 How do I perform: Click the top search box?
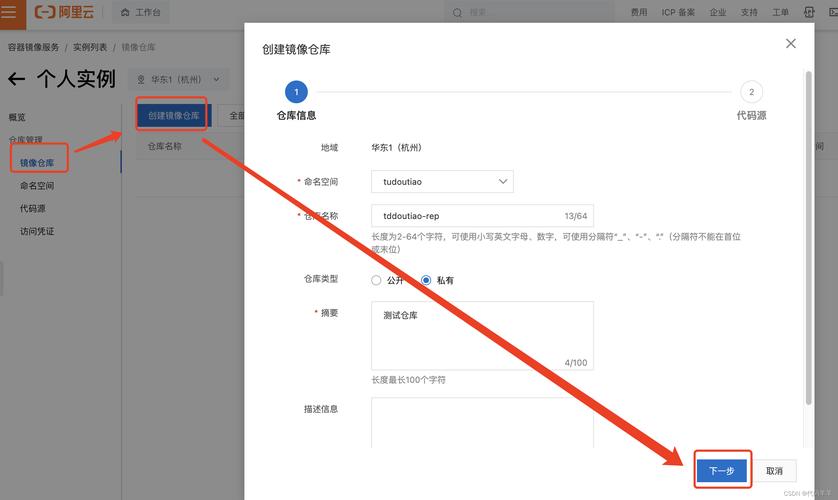click(529, 12)
